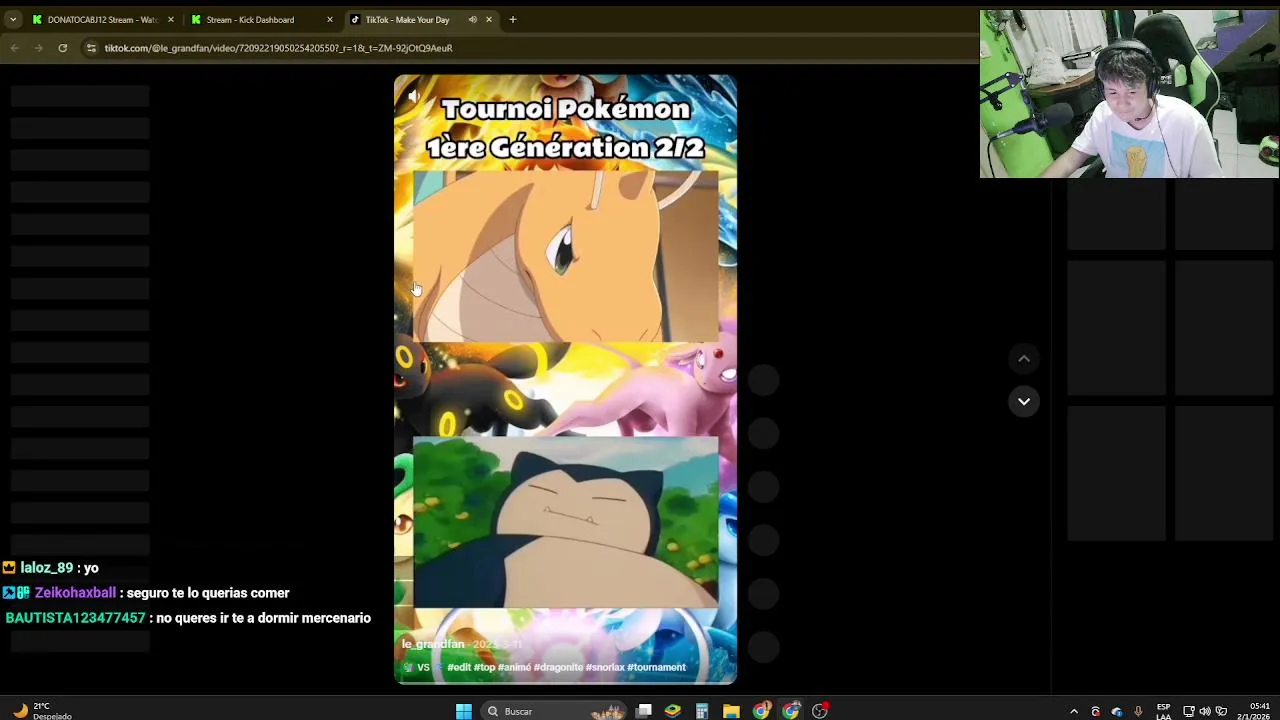Click Zeikohaxball chat username
The height and width of the screenshot is (720, 1280).
point(75,593)
